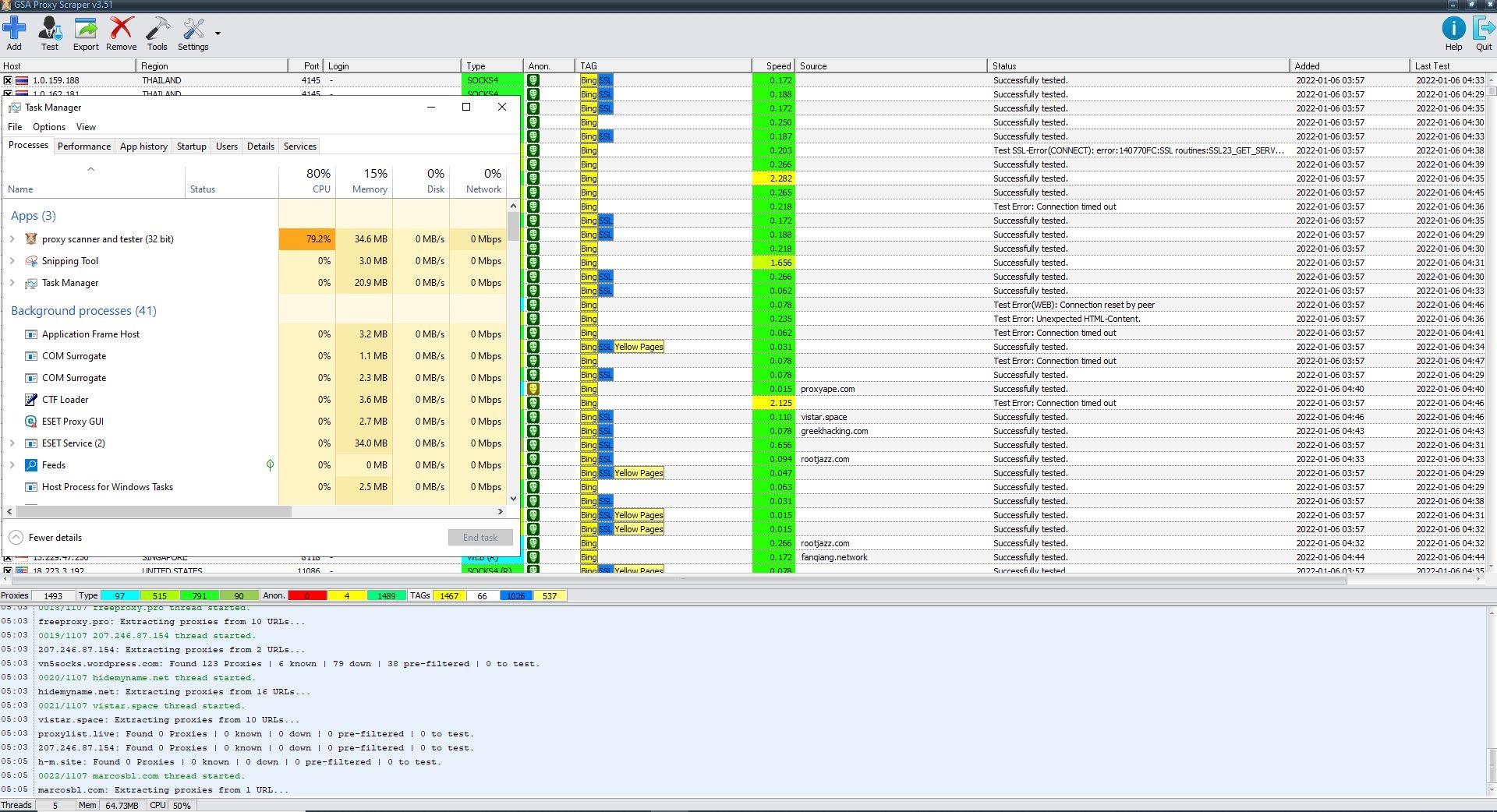The image size is (1497, 812).
Task: Click the proxy scanner and tester icon
Action: [x=31, y=239]
